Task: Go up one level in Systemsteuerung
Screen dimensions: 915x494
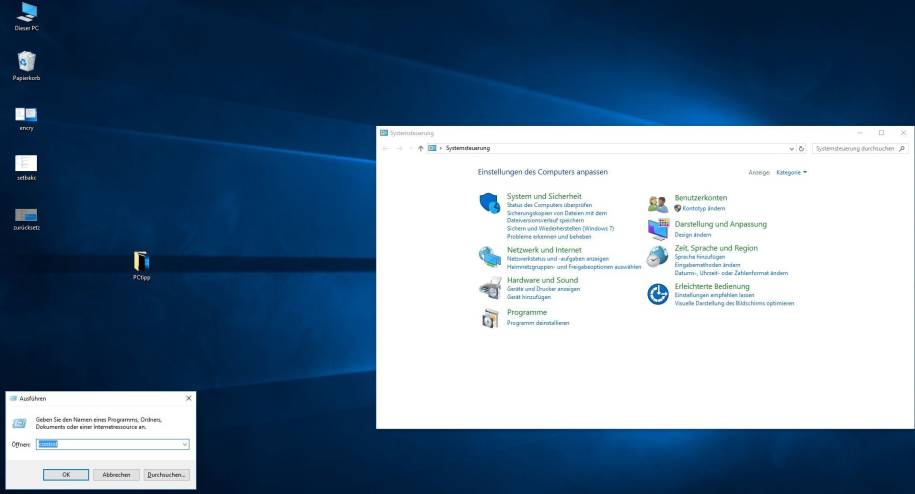Action: pyautogui.click(x=420, y=149)
